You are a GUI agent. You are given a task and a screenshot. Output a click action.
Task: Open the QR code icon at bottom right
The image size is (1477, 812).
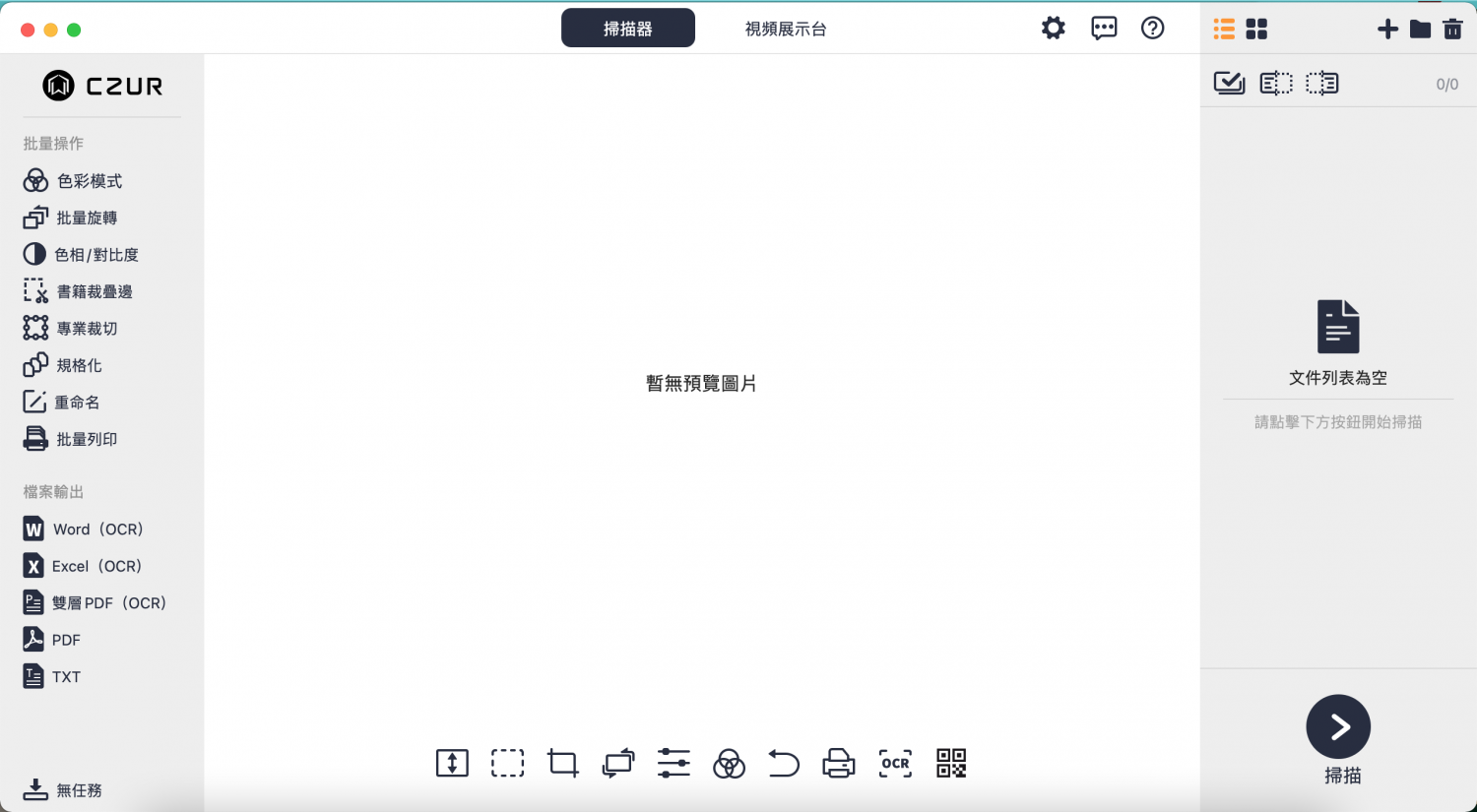(950, 763)
